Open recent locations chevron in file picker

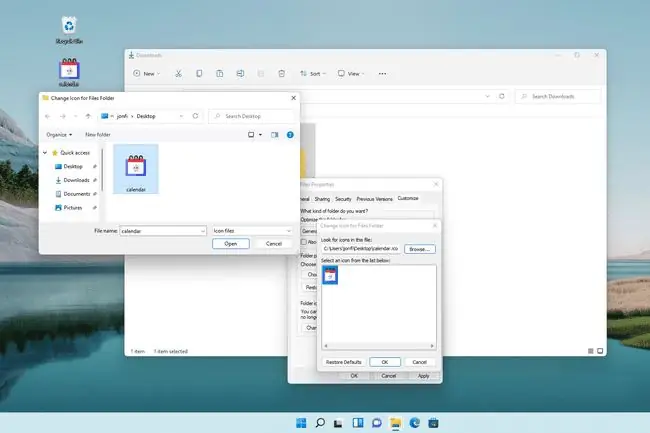(x=75, y=116)
